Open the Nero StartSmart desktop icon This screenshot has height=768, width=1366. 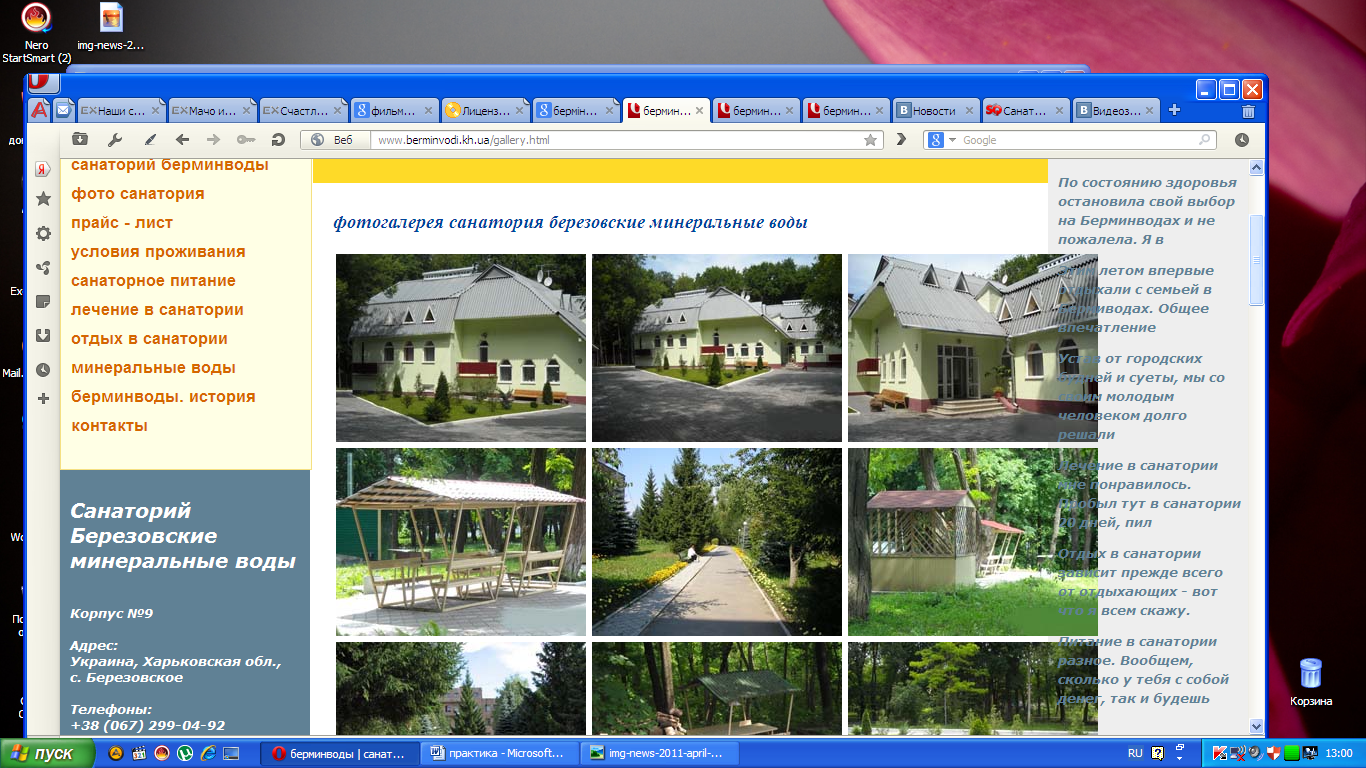(x=37, y=34)
